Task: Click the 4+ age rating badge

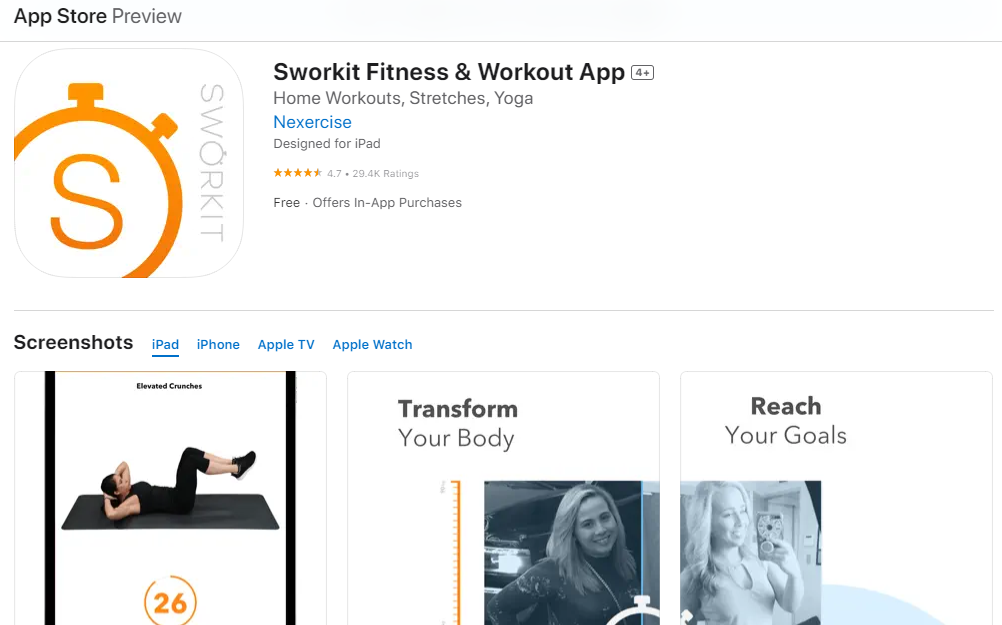Action: point(642,73)
